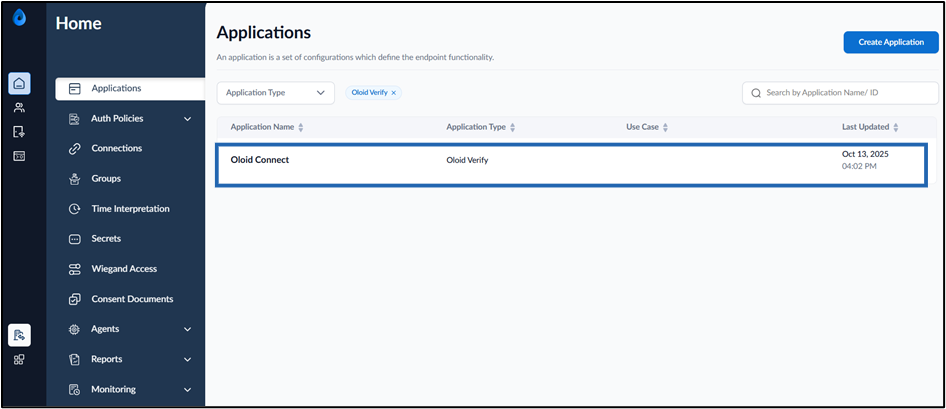Screen dimensions: 946x409
Task: Sort by Use Case column arrows
Action: pos(665,127)
